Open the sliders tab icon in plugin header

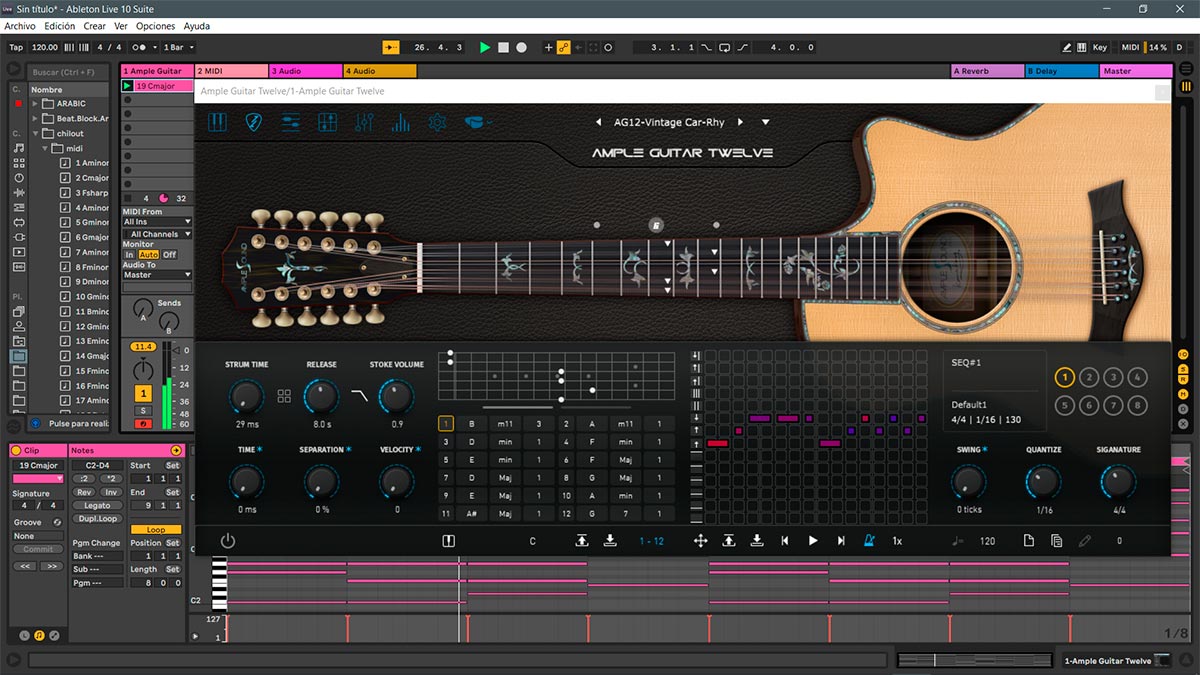[290, 122]
